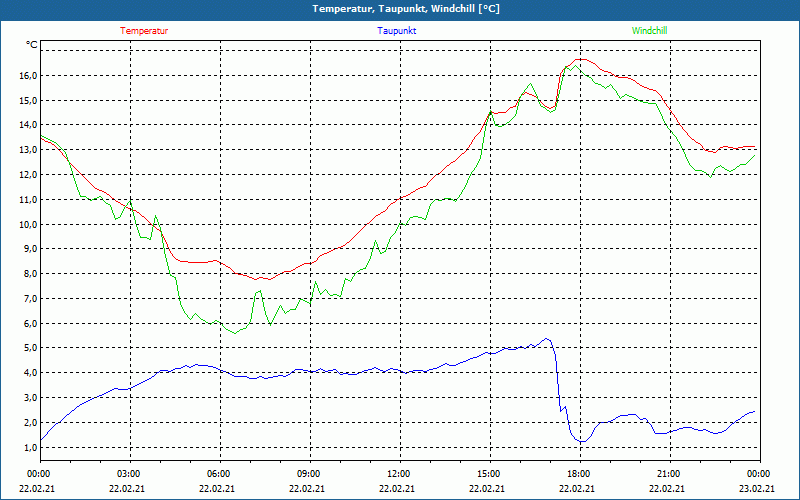Click the 13,0 y-axis value

[x=29, y=150]
